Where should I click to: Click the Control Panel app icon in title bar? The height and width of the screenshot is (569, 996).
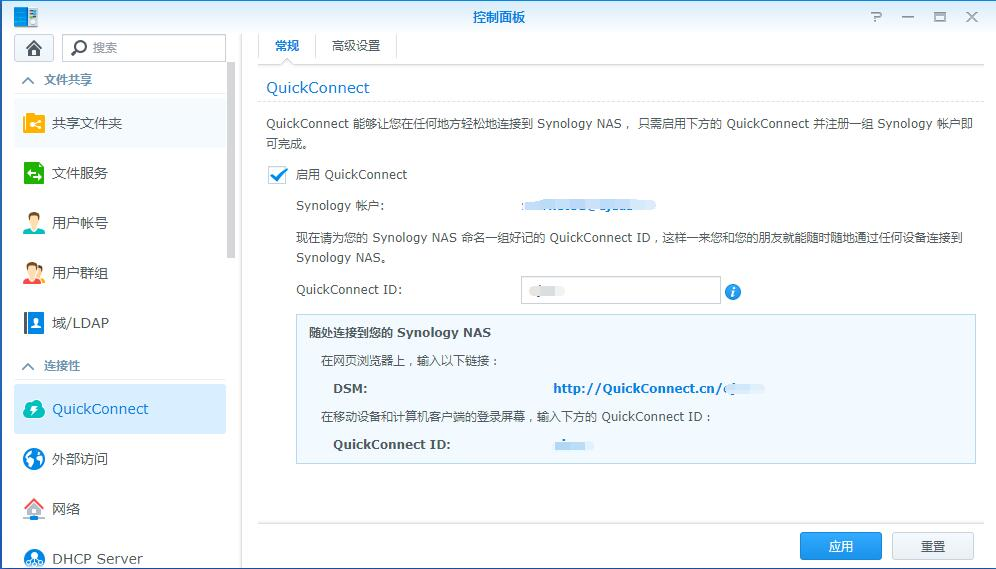tap(25, 17)
